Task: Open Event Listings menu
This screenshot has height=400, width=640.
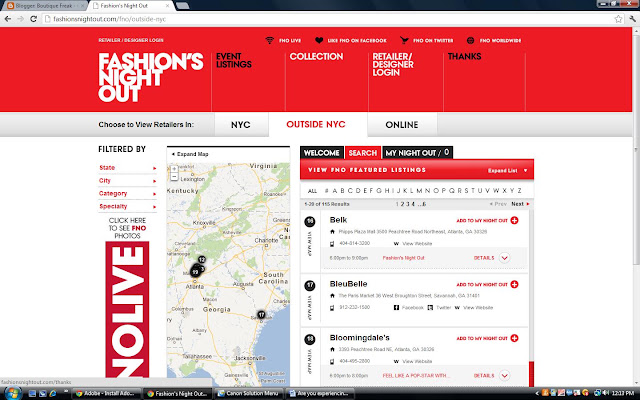Action: click(x=234, y=60)
